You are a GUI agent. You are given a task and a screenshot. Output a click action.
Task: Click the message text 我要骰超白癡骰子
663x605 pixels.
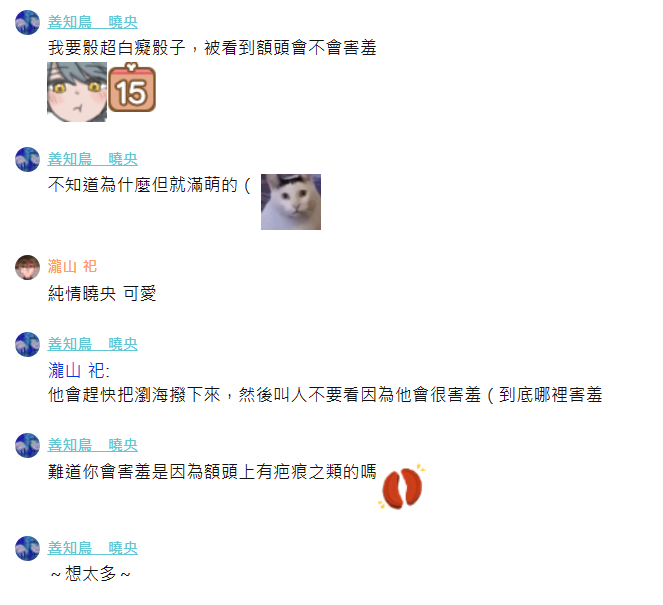tap(117, 48)
